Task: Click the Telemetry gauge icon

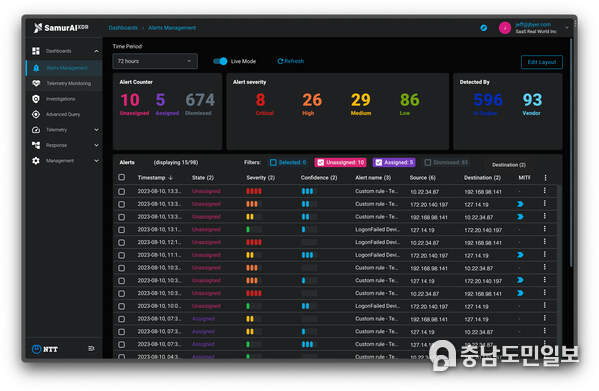Action: click(36, 130)
